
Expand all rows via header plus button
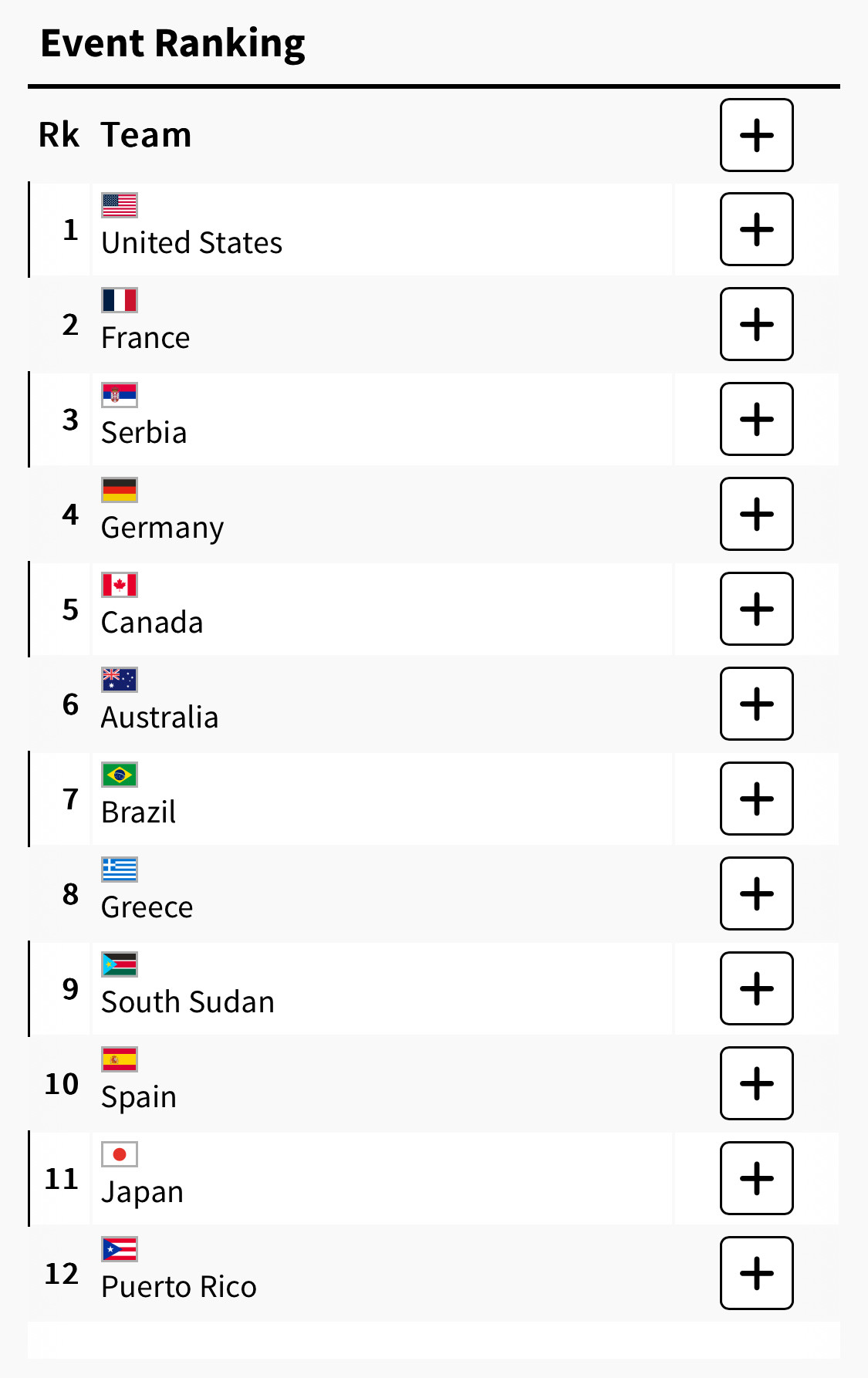[756, 135]
